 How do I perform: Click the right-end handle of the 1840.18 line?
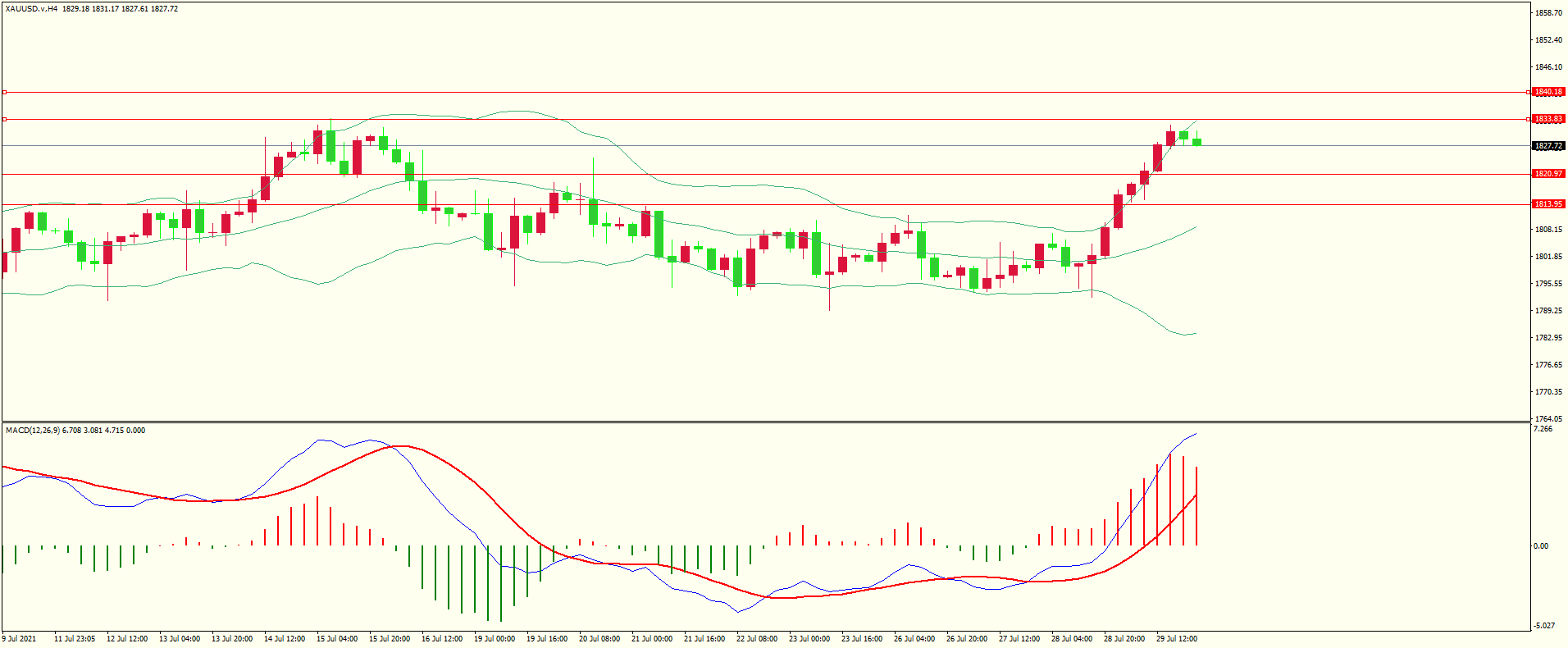coord(1529,93)
